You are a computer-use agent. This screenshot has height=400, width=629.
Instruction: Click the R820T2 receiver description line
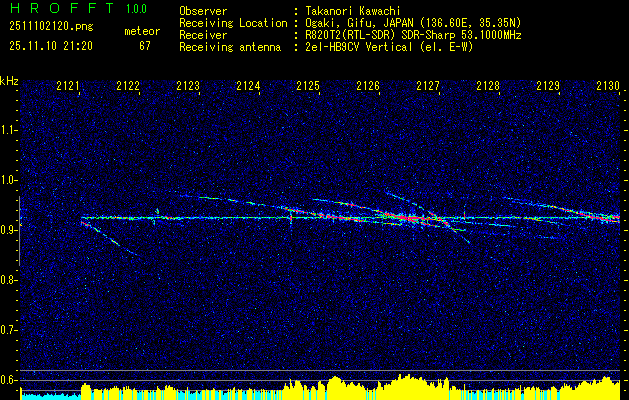coord(414,35)
